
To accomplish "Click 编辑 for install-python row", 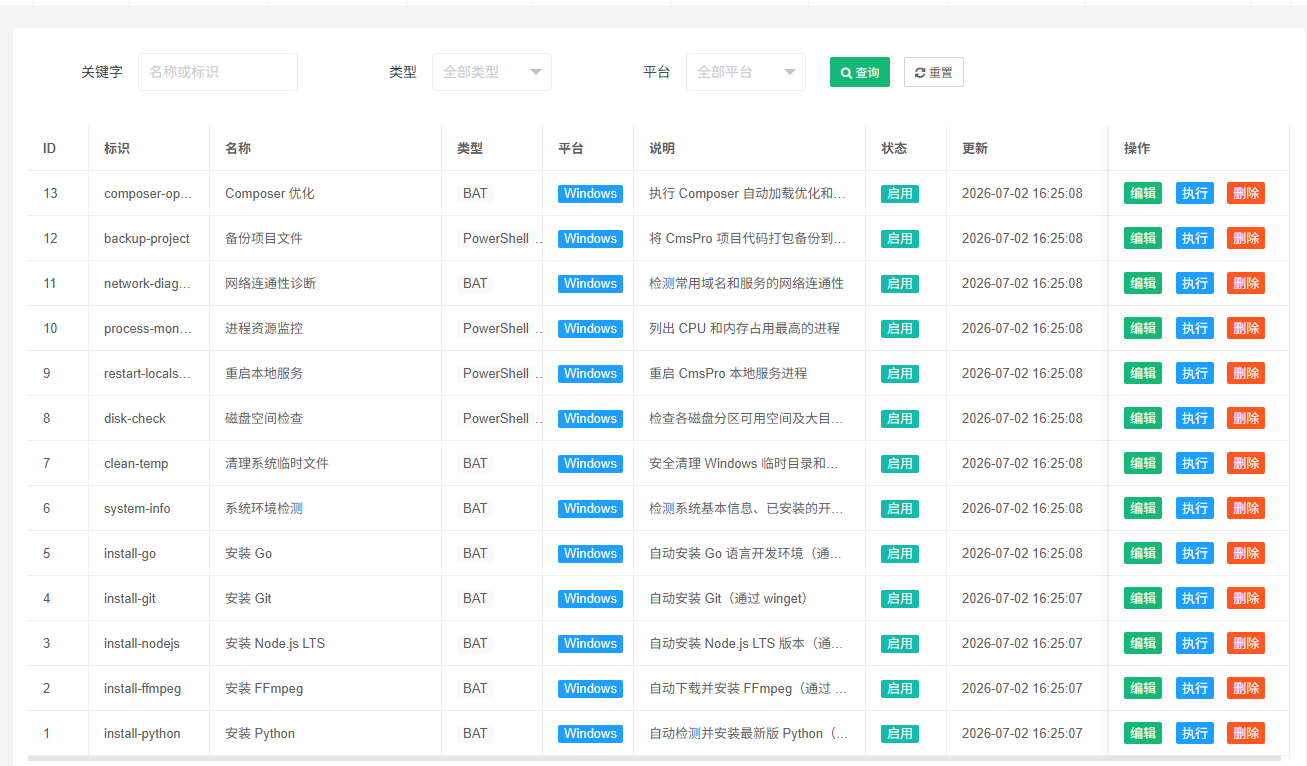I will pyautogui.click(x=1143, y=733).
